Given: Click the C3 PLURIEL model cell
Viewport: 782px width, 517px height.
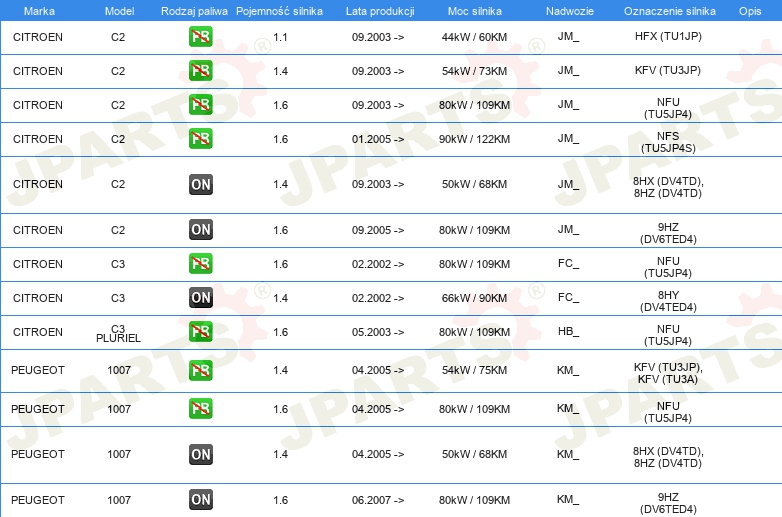Looking at the screenshot, I should tap(118, 334).
